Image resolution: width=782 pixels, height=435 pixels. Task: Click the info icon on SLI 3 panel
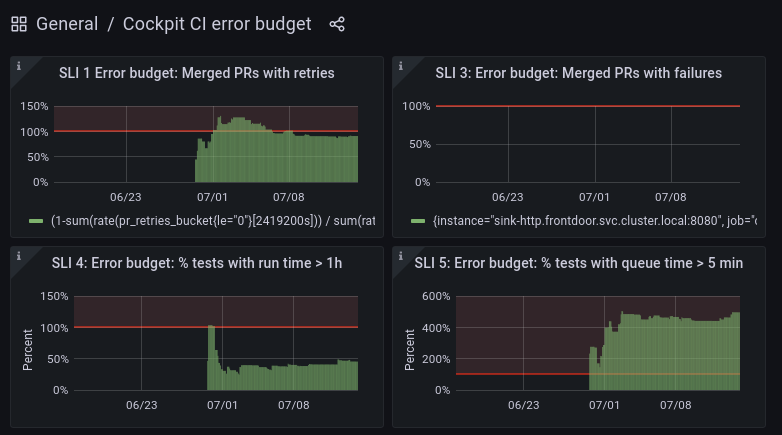[x=401, y=67]
